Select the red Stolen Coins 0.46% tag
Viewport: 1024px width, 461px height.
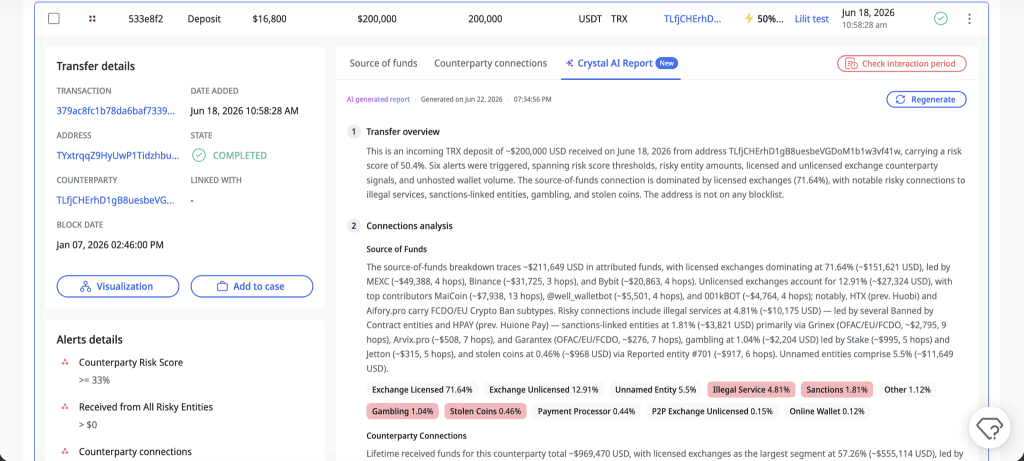[487, 411]
